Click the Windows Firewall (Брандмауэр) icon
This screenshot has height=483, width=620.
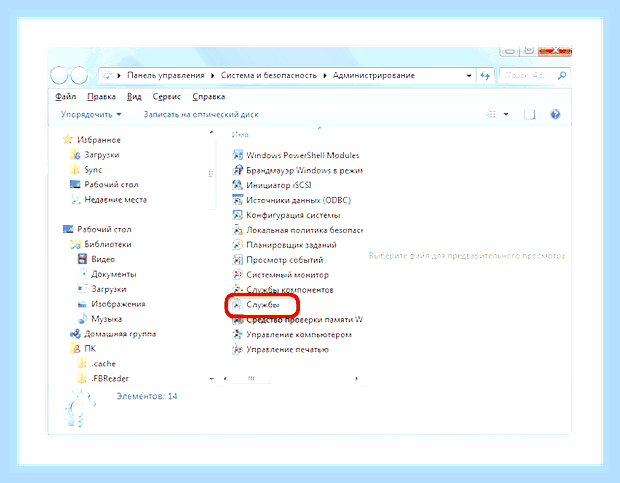pyautogui.click(x=237, y=170)
